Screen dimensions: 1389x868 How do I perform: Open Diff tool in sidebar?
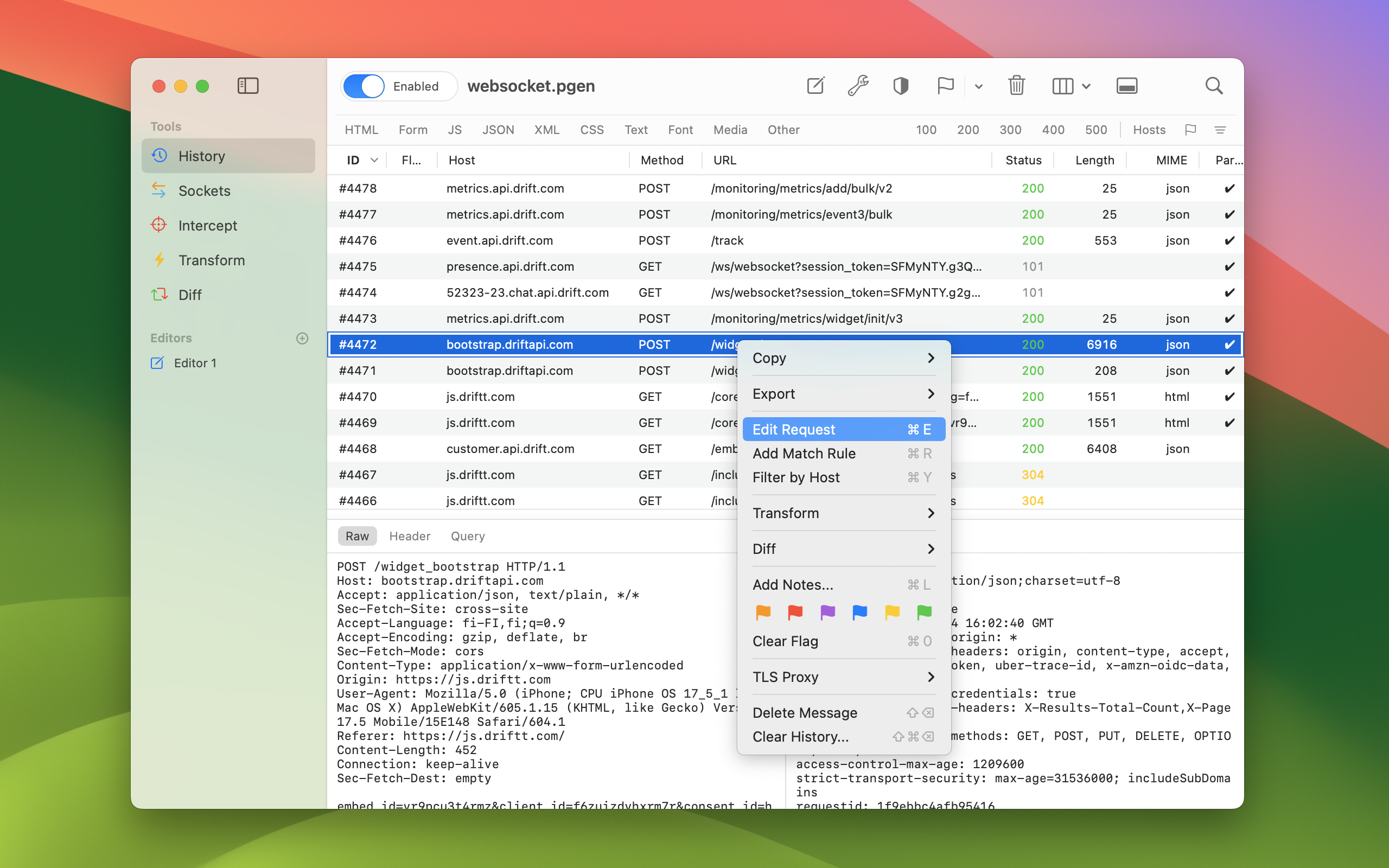pos(228,295)
